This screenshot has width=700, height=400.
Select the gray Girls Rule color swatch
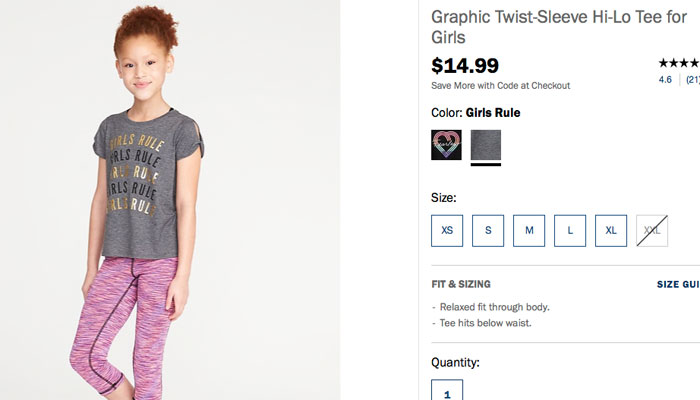(486, 146)
